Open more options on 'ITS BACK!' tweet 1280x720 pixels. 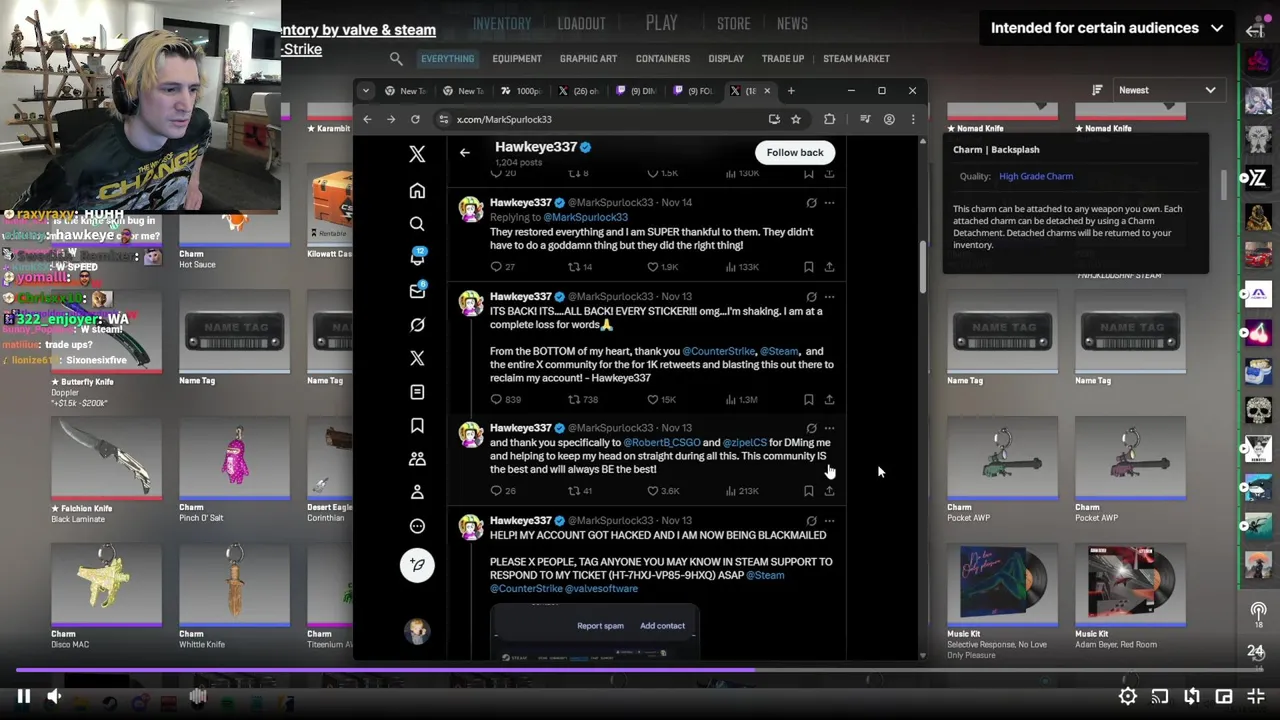(829, 296)
